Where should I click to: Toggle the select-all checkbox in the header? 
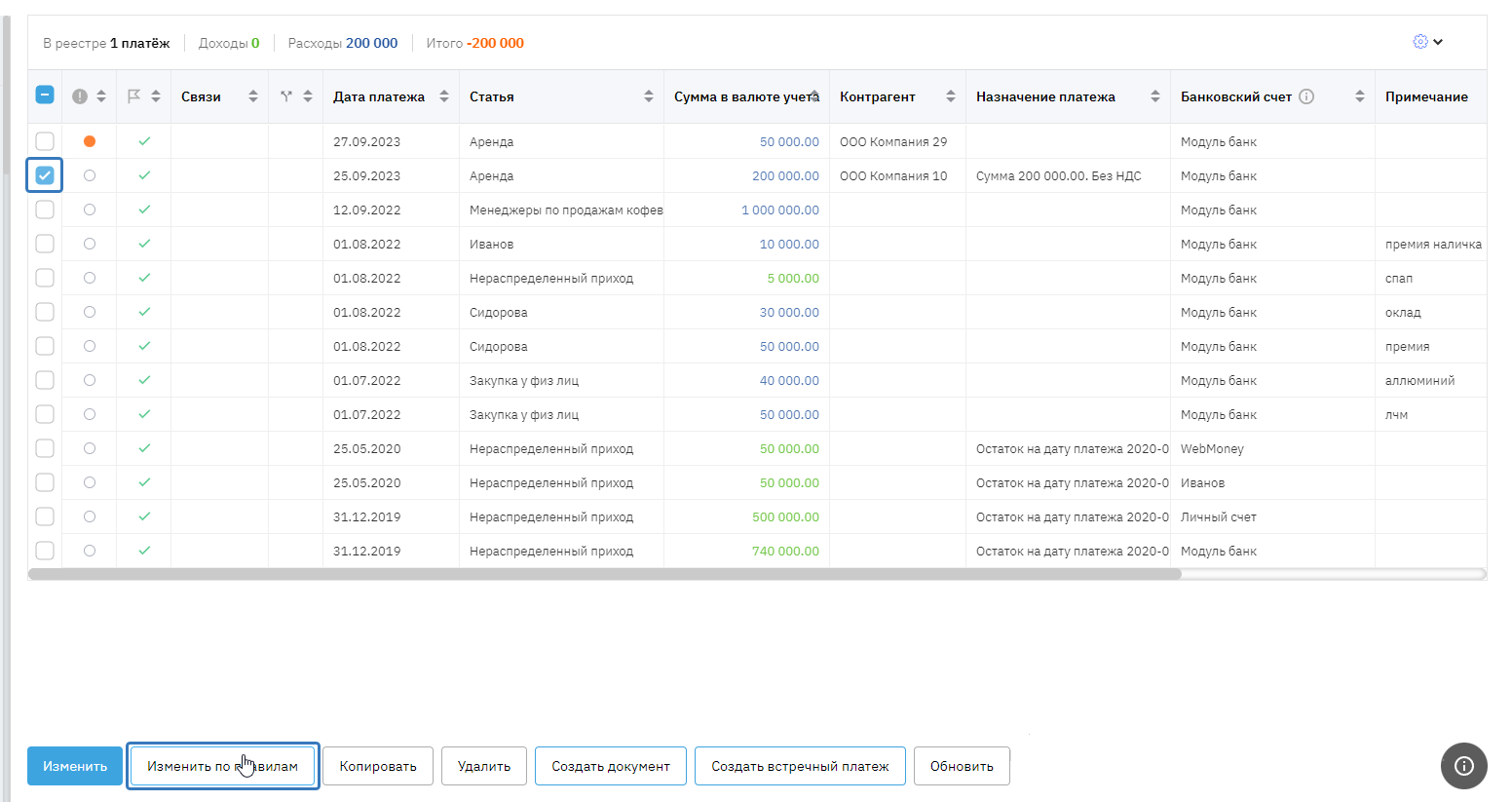[x=45, y=95]
